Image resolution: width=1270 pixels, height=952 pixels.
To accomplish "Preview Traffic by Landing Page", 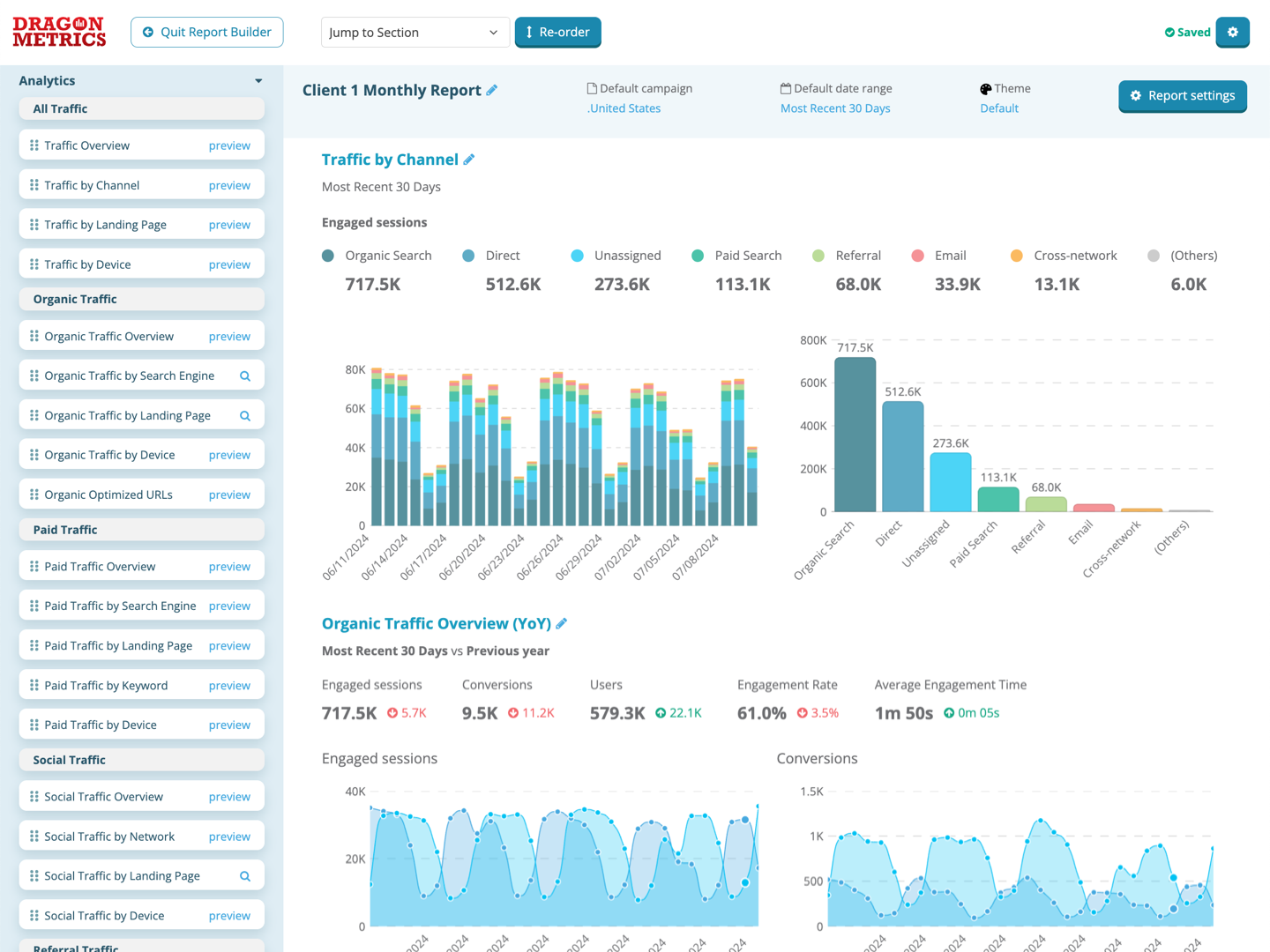I will tap(229, 225).
